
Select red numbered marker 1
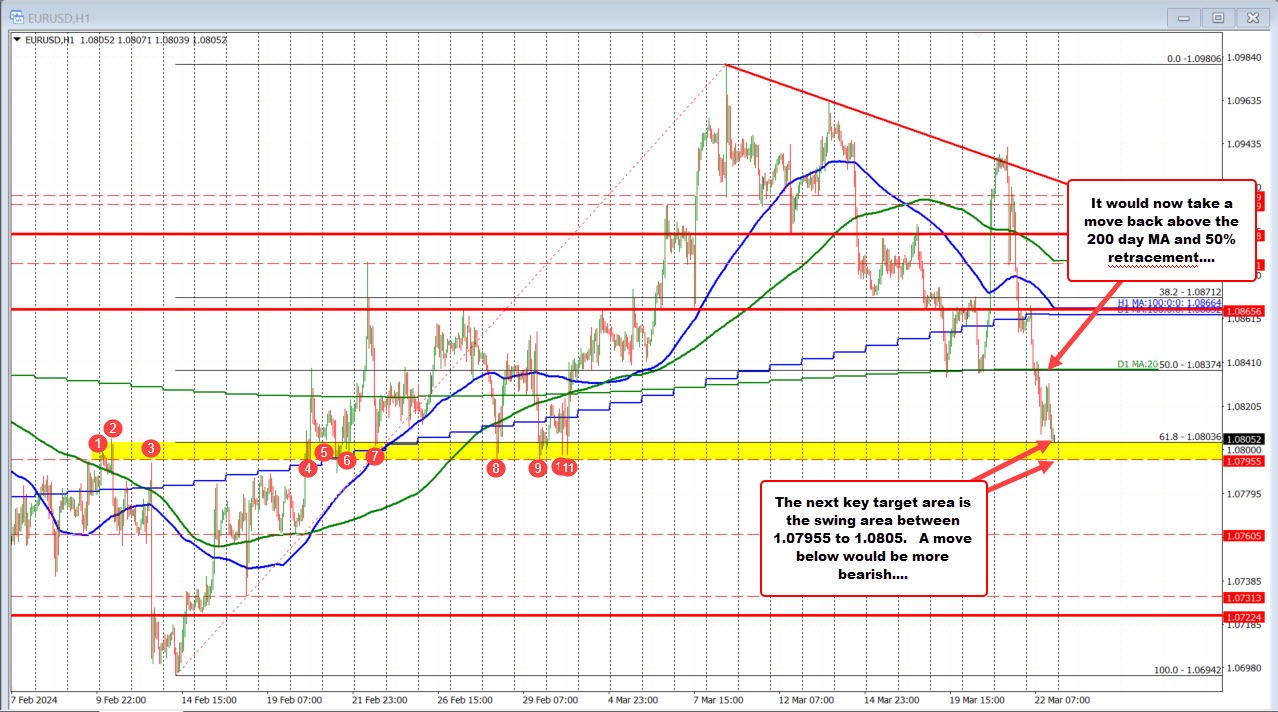pyautogui.click(x=97, y=444)
